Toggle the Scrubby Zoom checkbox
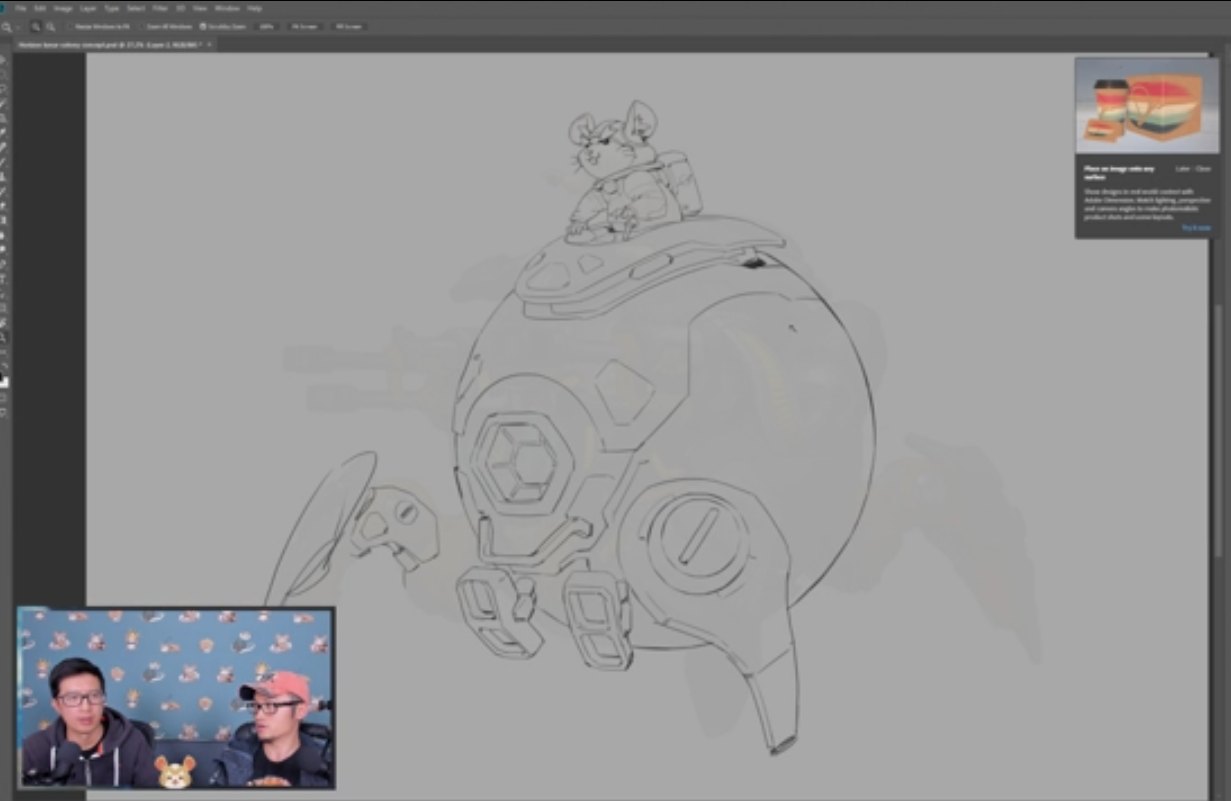This screenshot has height=801, width=1231. point(203,26)
